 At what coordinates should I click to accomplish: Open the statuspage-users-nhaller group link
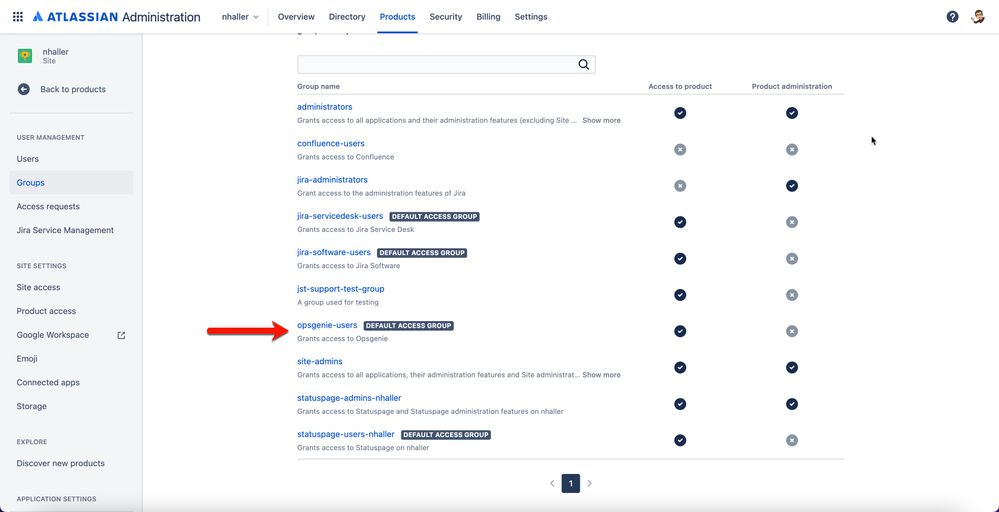345,434
